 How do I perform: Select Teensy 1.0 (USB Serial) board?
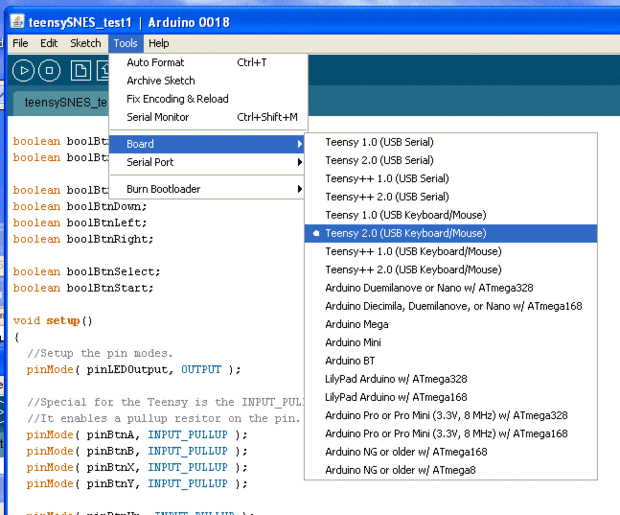(x=451, y=142)
